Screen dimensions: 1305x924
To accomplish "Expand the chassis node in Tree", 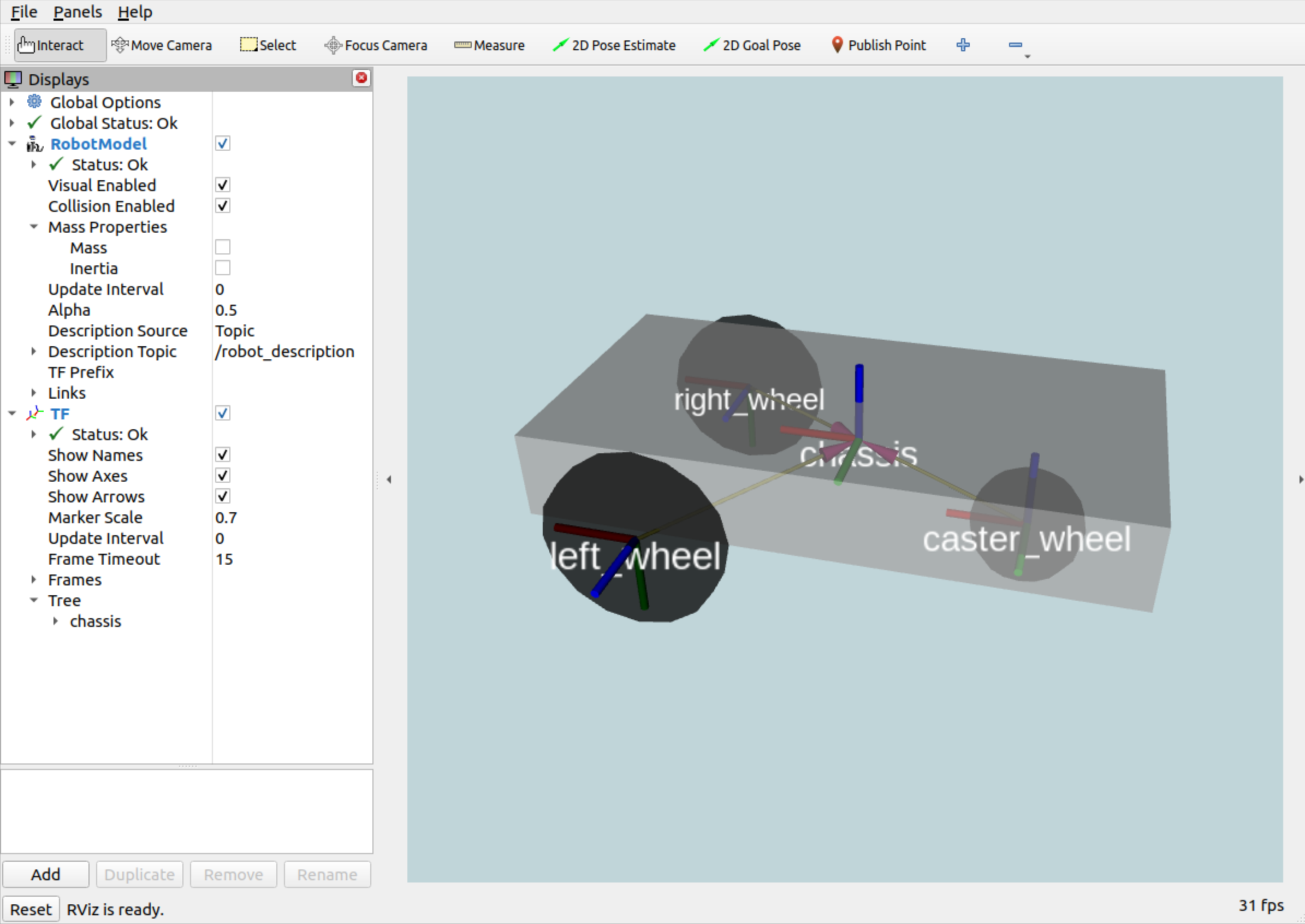I will (x=55, y=621).
